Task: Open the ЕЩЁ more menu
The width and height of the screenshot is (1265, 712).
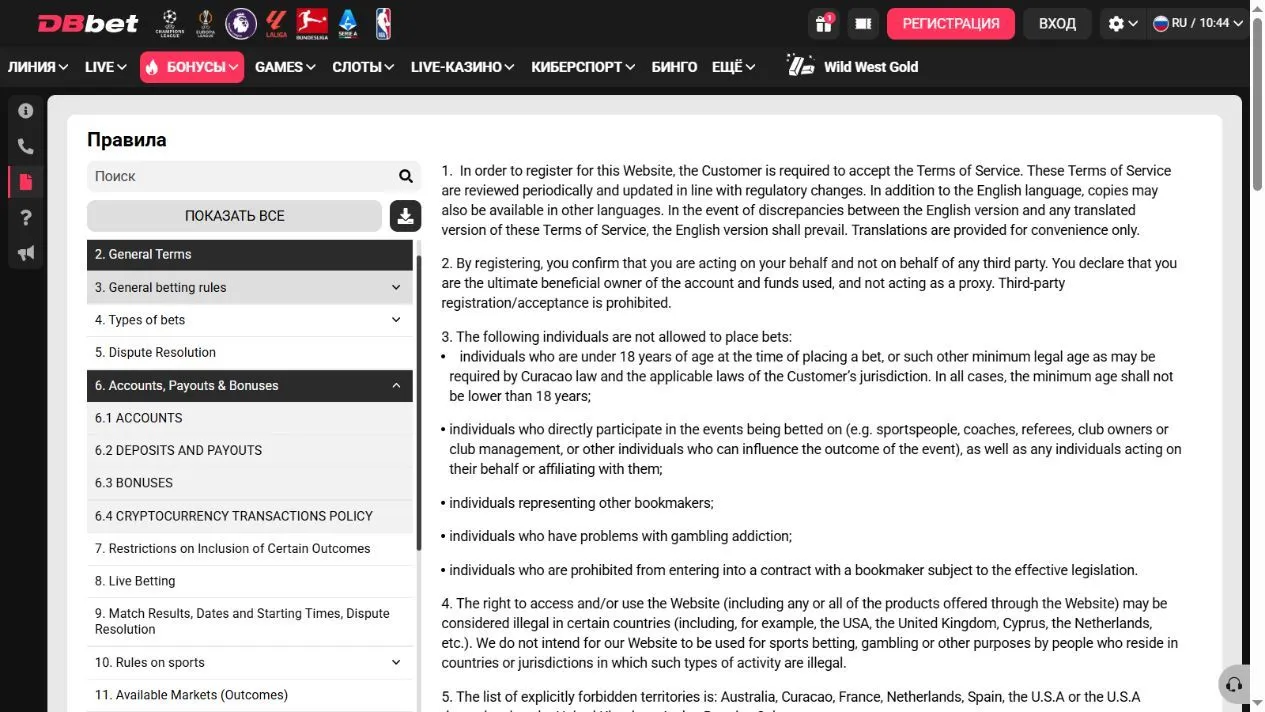Action: coord(734,67)
